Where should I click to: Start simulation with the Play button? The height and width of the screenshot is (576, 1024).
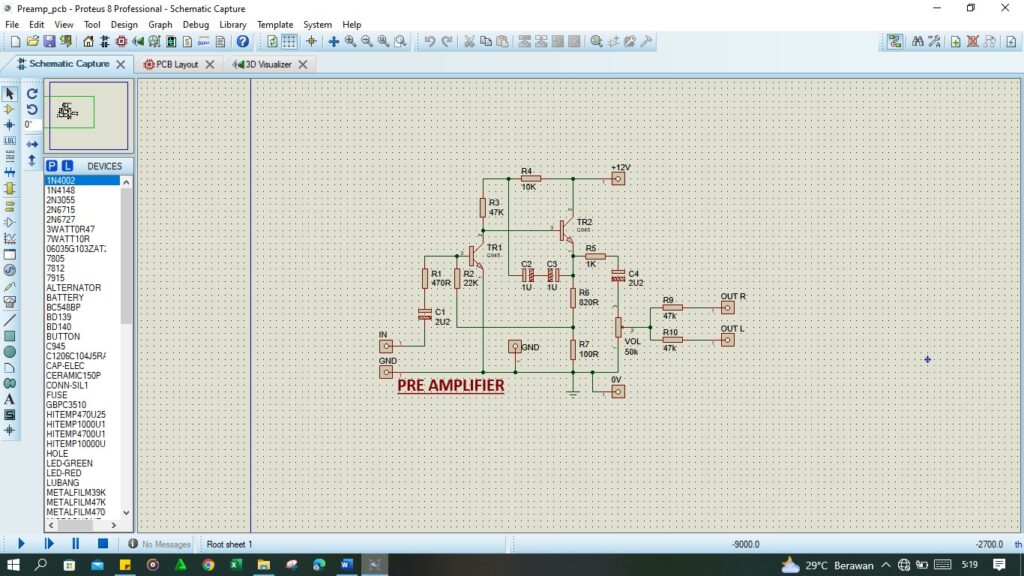coord(21,544)
